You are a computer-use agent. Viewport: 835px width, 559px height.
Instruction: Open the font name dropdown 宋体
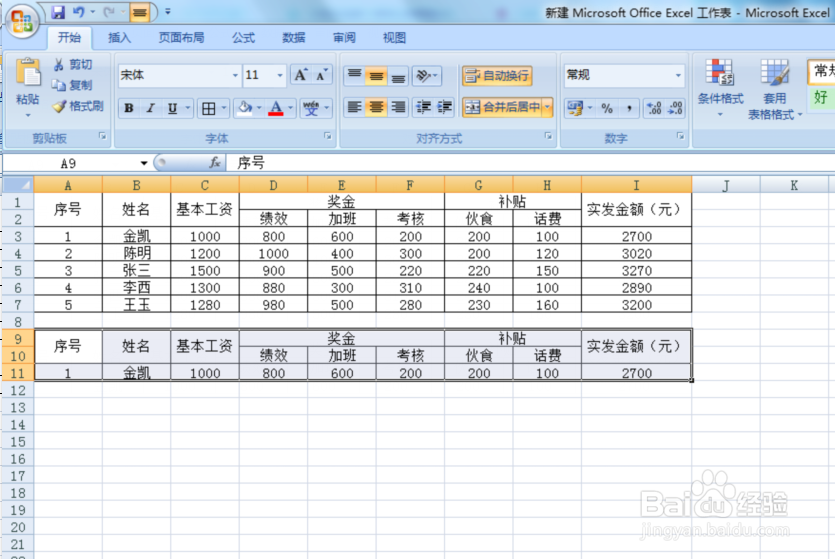tap(234, 76)
